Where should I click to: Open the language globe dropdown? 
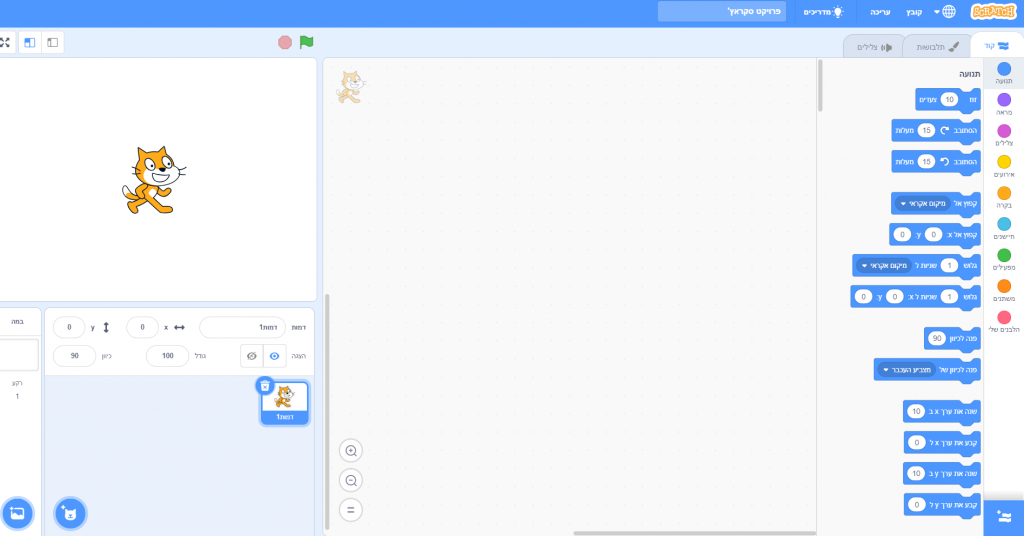point(943,12)
